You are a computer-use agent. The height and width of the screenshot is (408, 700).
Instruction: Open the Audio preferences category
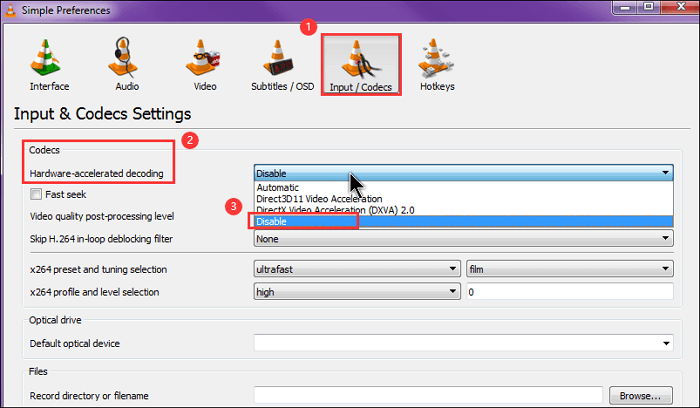(127, 65)
